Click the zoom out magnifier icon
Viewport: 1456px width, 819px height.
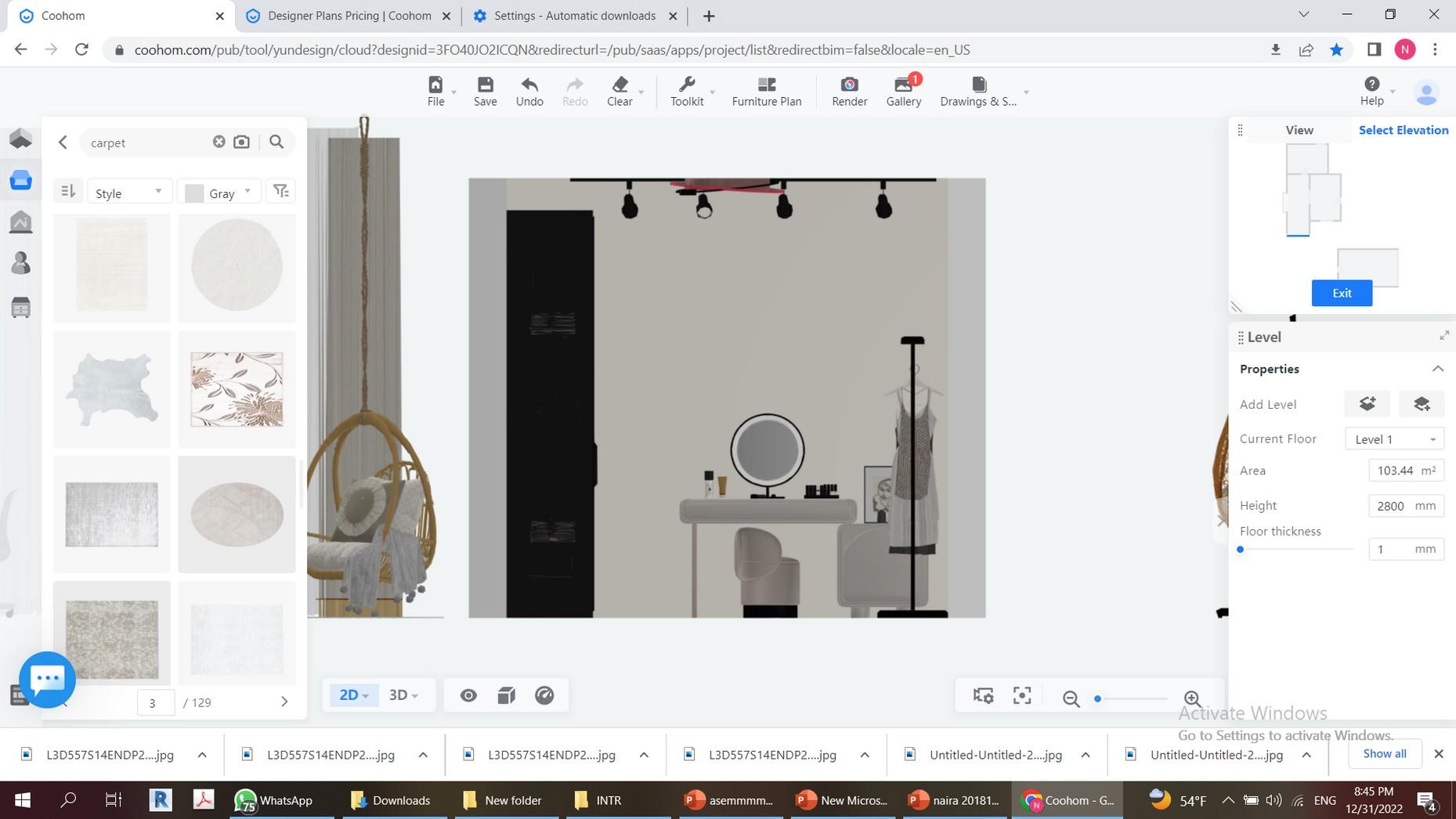pyautogui.click(x=1071, y=698)
